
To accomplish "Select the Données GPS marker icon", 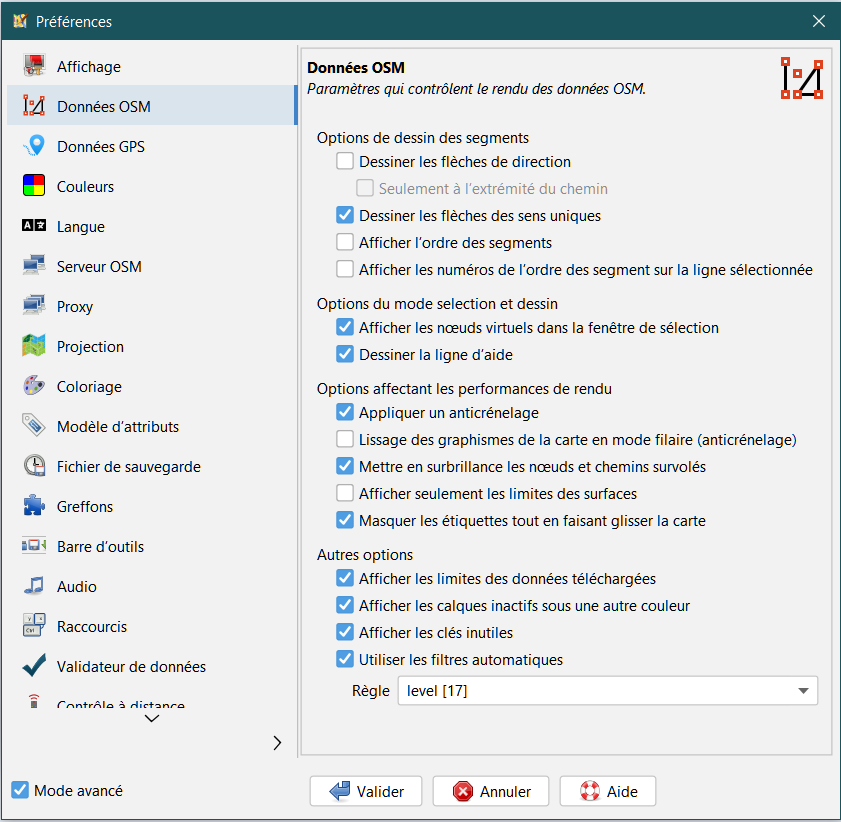I will point(34,147).
